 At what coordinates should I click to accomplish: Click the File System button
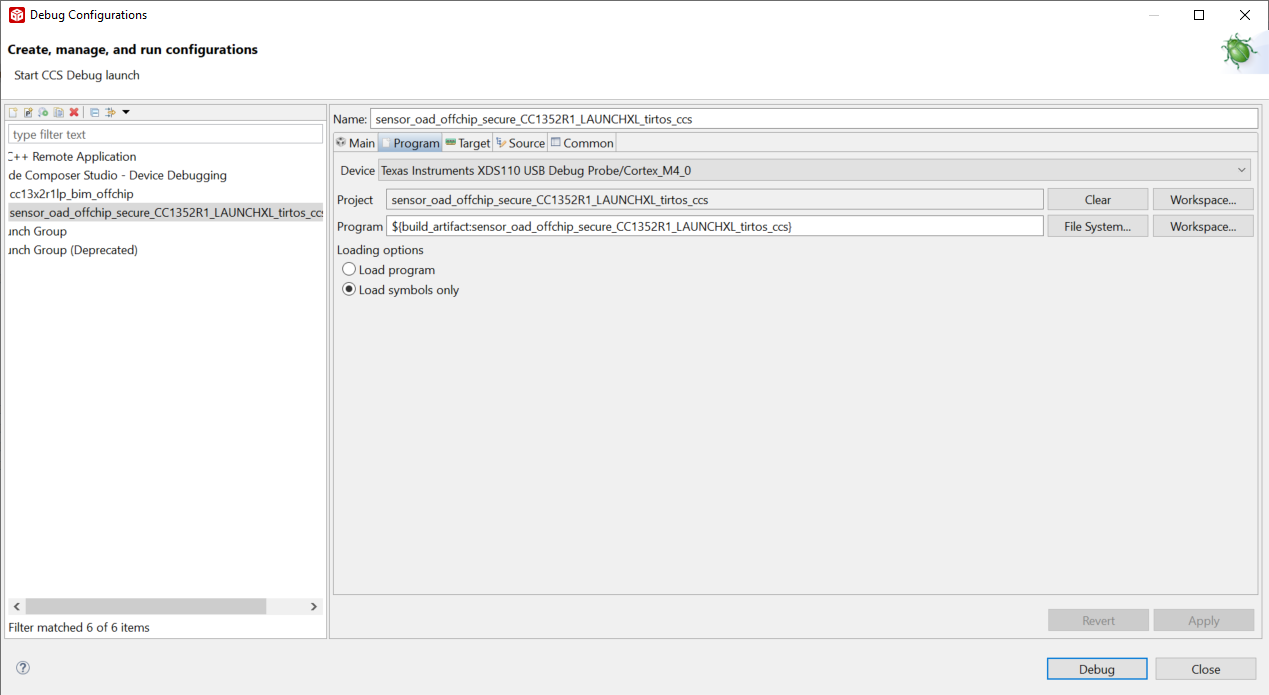(1098, 227)
